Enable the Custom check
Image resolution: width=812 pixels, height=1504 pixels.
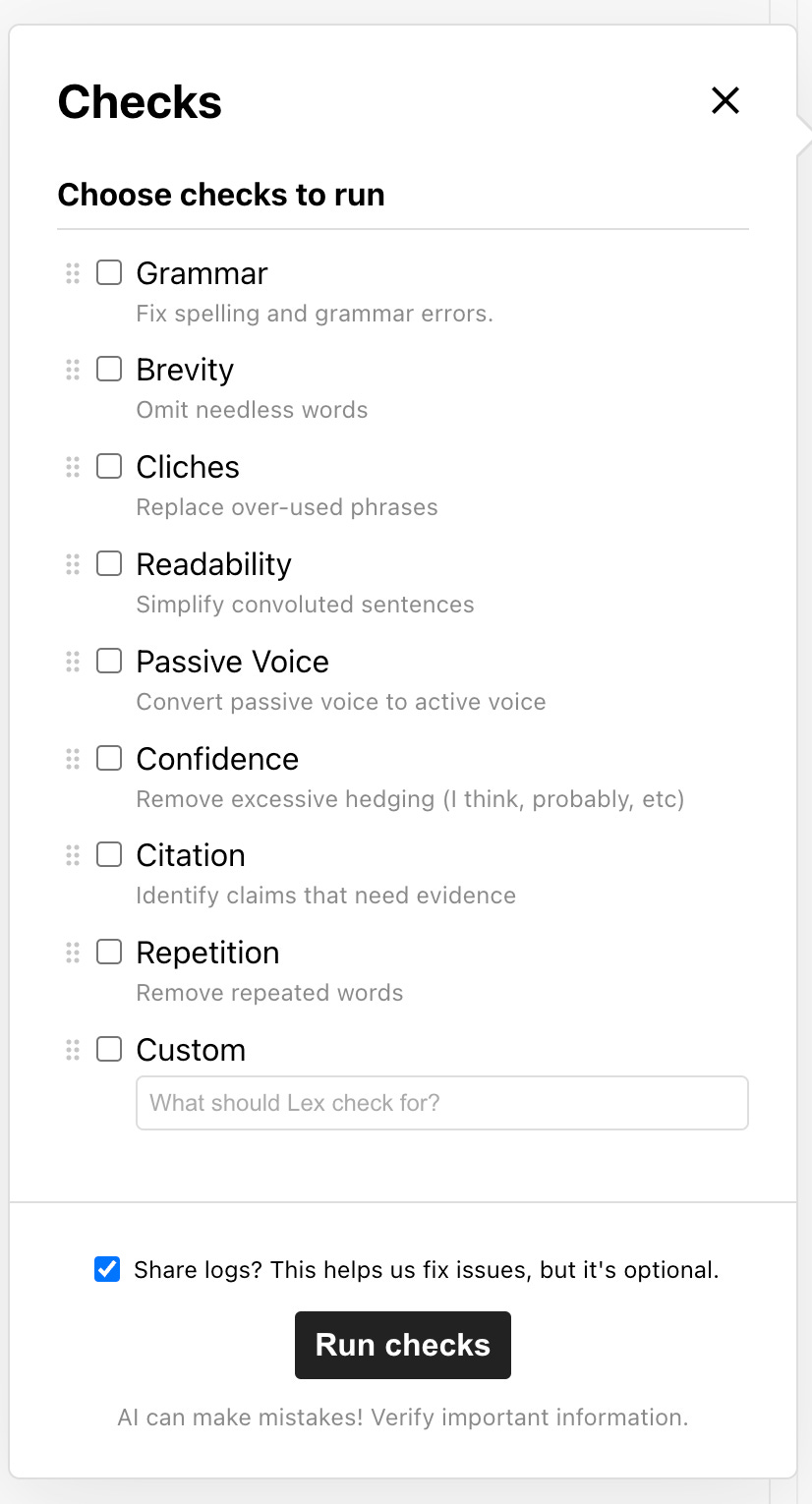(108, 1049)
